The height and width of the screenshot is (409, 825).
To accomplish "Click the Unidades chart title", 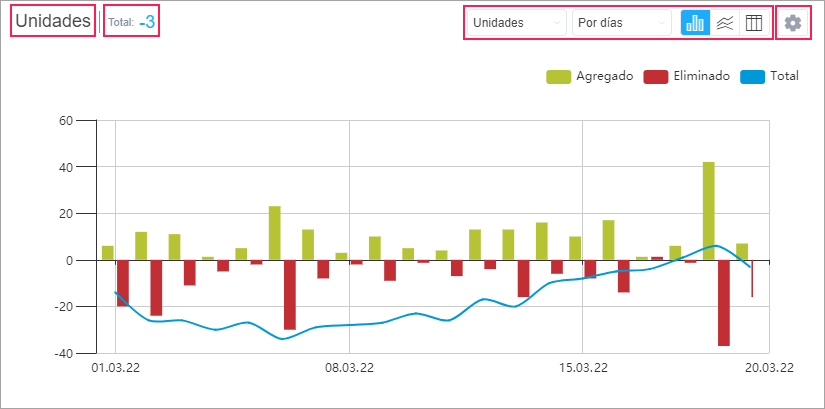I will tap(53, 22).
